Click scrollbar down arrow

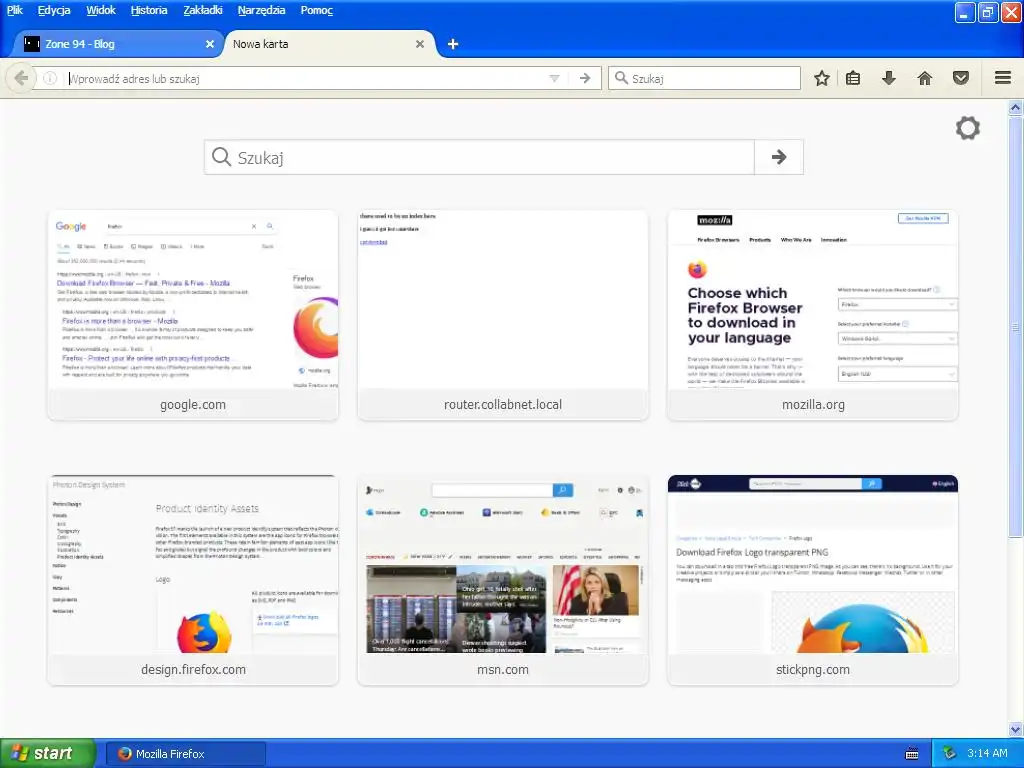tap(1016, 729)
